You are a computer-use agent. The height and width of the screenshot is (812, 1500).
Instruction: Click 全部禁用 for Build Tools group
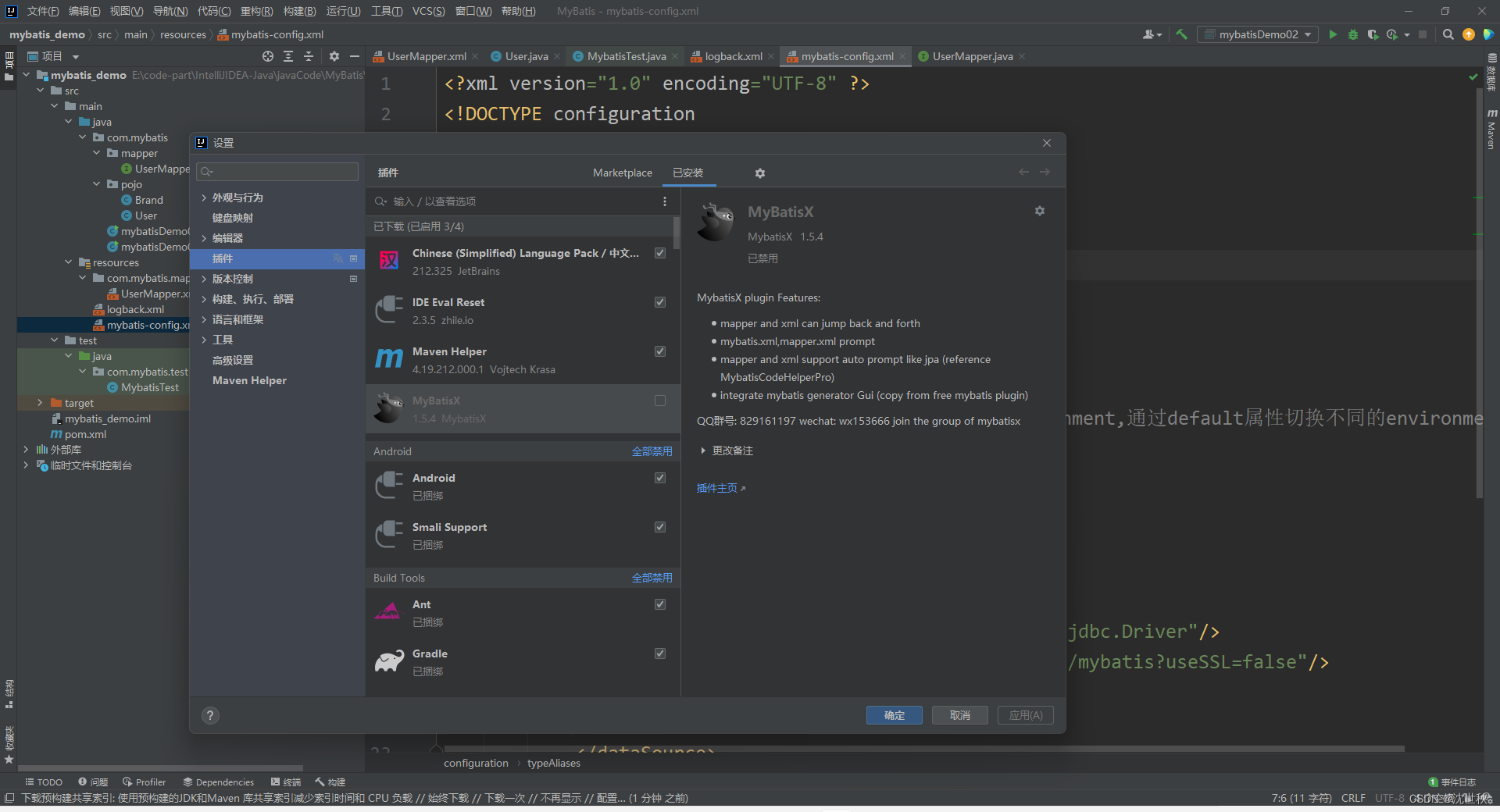click(652, 578)
